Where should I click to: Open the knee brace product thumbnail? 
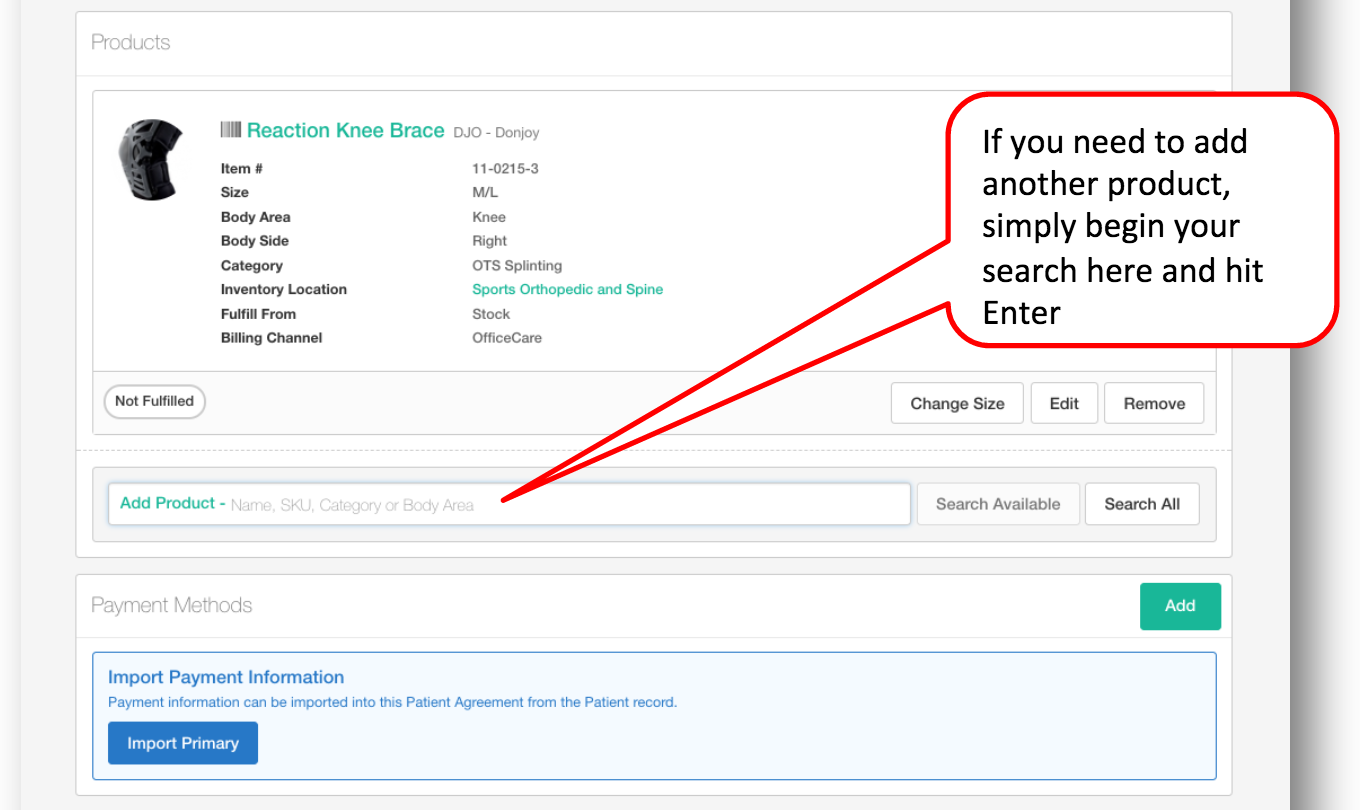[149, 160]
